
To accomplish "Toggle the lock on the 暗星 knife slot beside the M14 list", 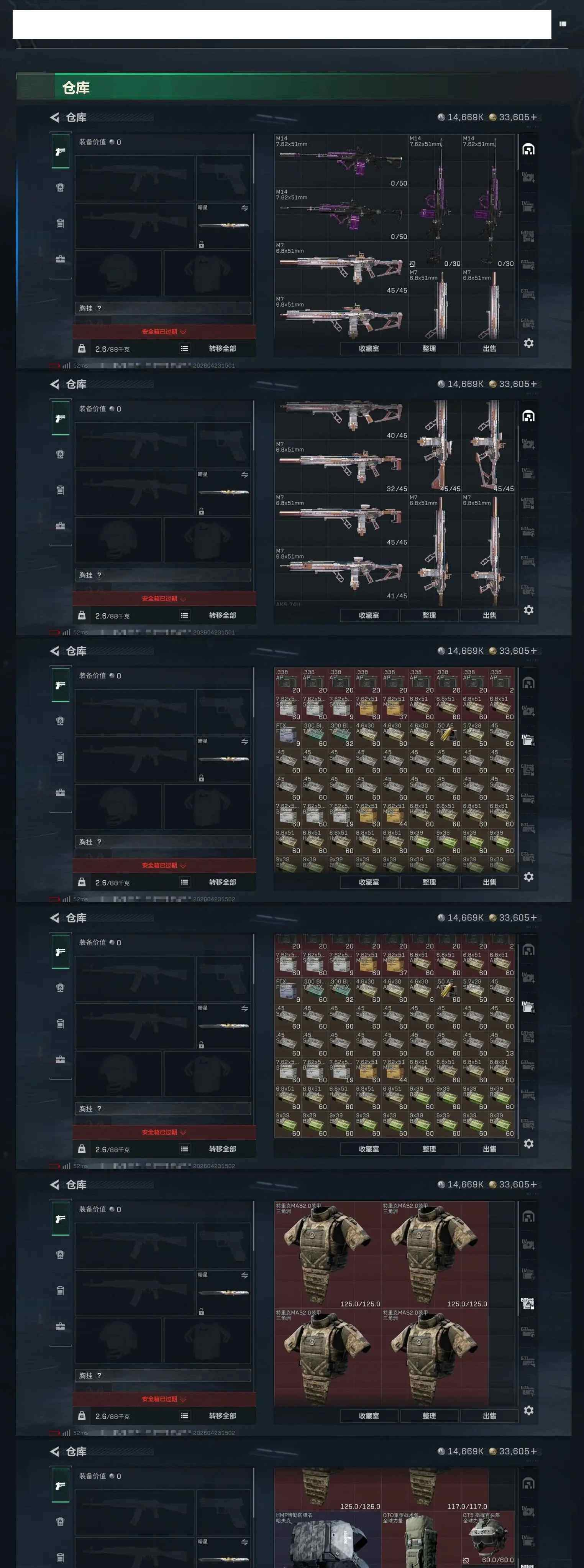I will (x=201, y=245).
